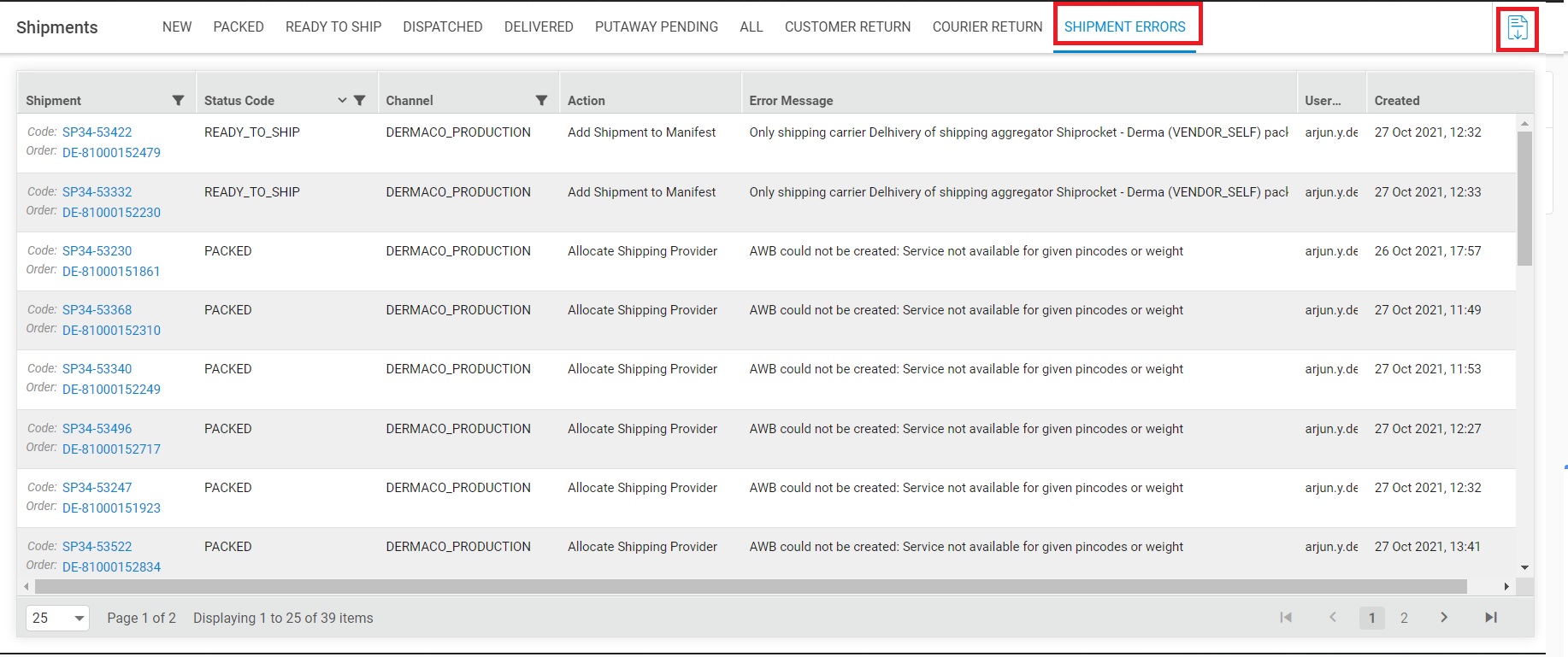The height and width of the screenshot is (657, 1568).
Task: Click Created date 27 Oct 2021, 11:49
Action: (x=1428, y=310)
